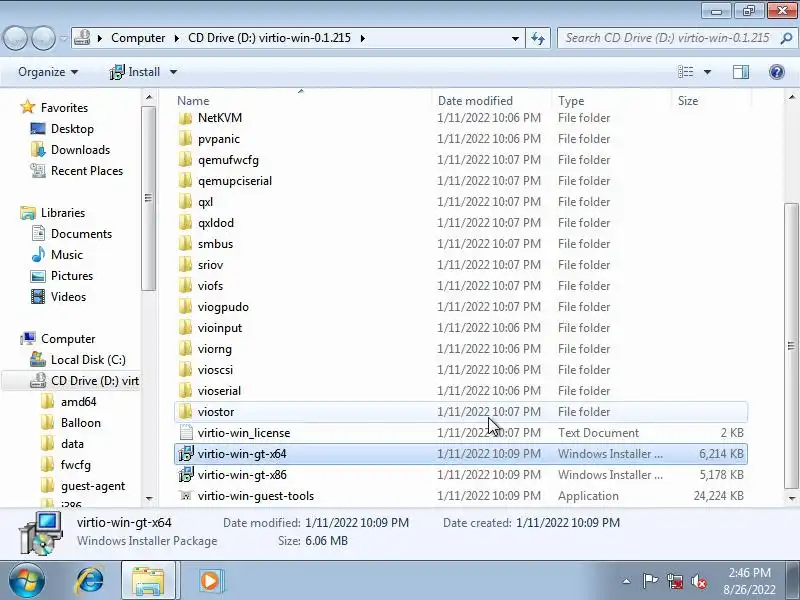Select the qxldod folder icon
The height and width of the screenshot is (600, 800).
click(186, 222)
